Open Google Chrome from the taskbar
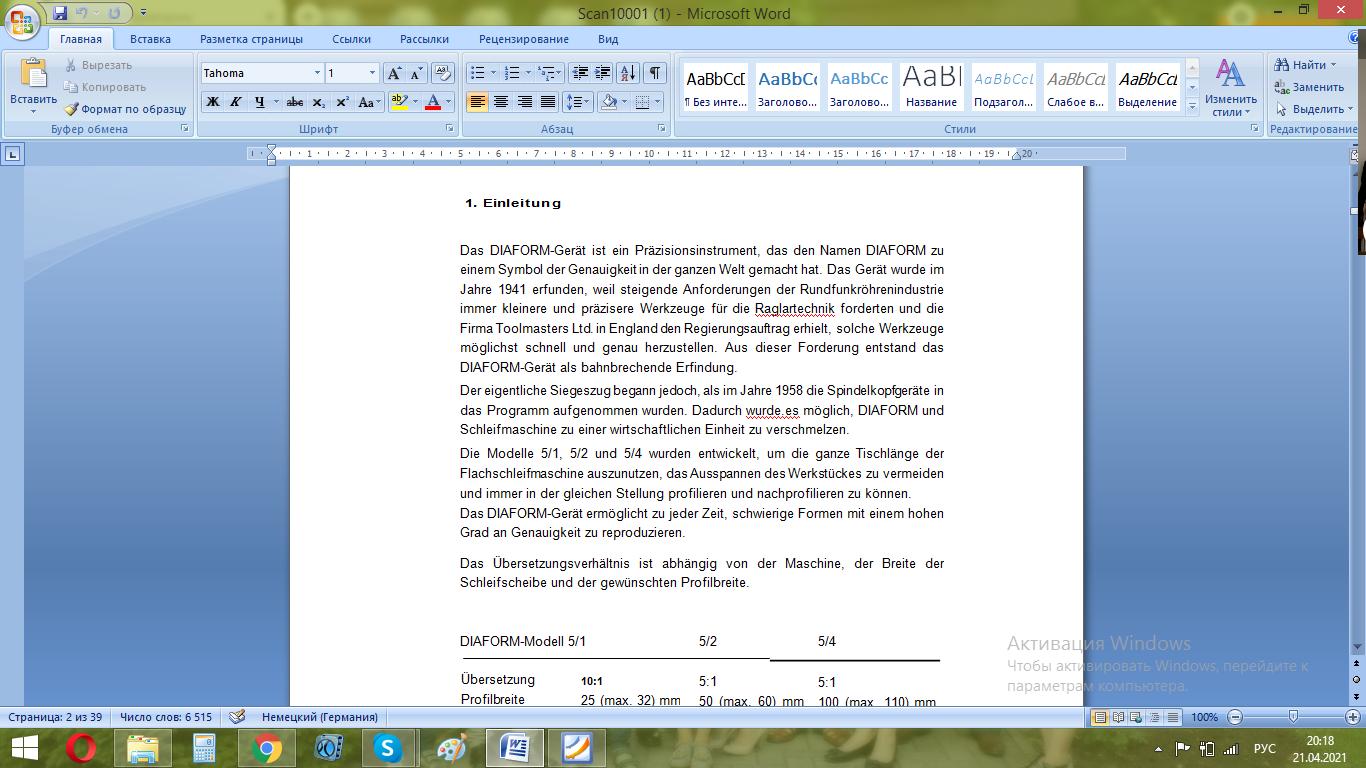This screenshot has height=768, width=1366. (266, 748)
